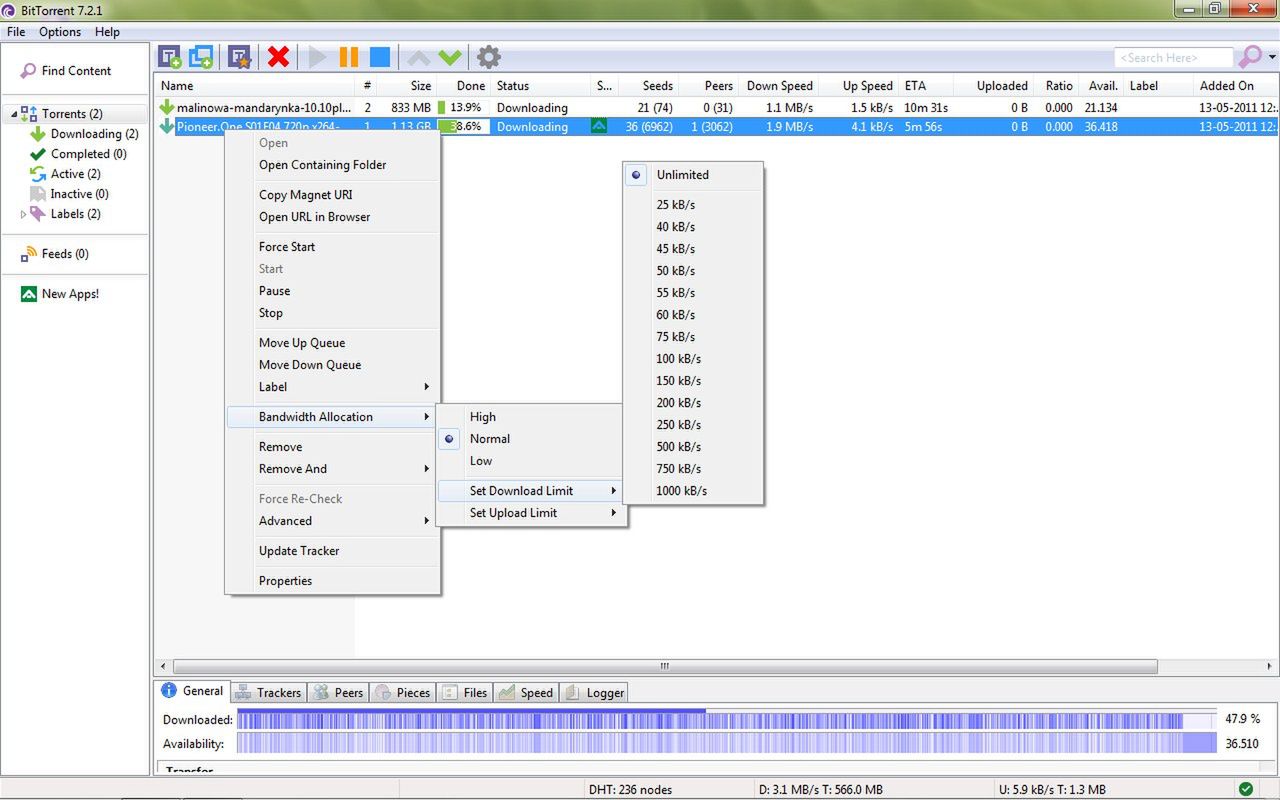Click the Downloading green arrow sidebar icon
The image size is (1280, 800).
(x=38, y=134)
